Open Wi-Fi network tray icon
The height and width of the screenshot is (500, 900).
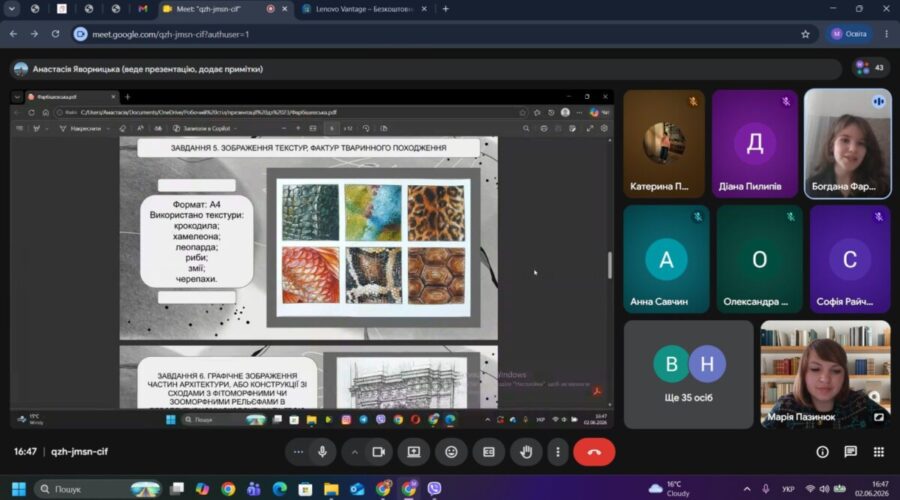click(810, 489)
